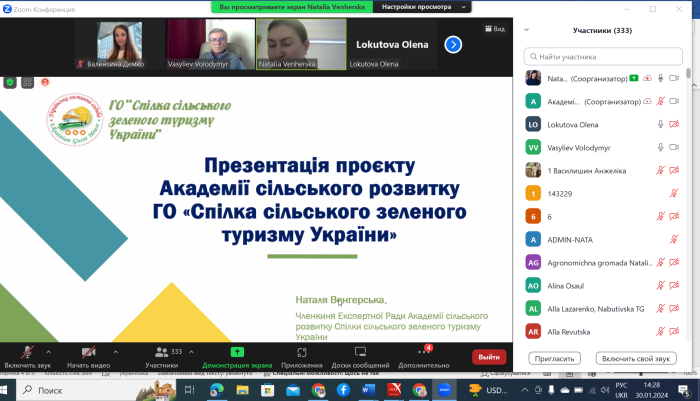Open the Участники participants icon

click(x=161, y=352)
